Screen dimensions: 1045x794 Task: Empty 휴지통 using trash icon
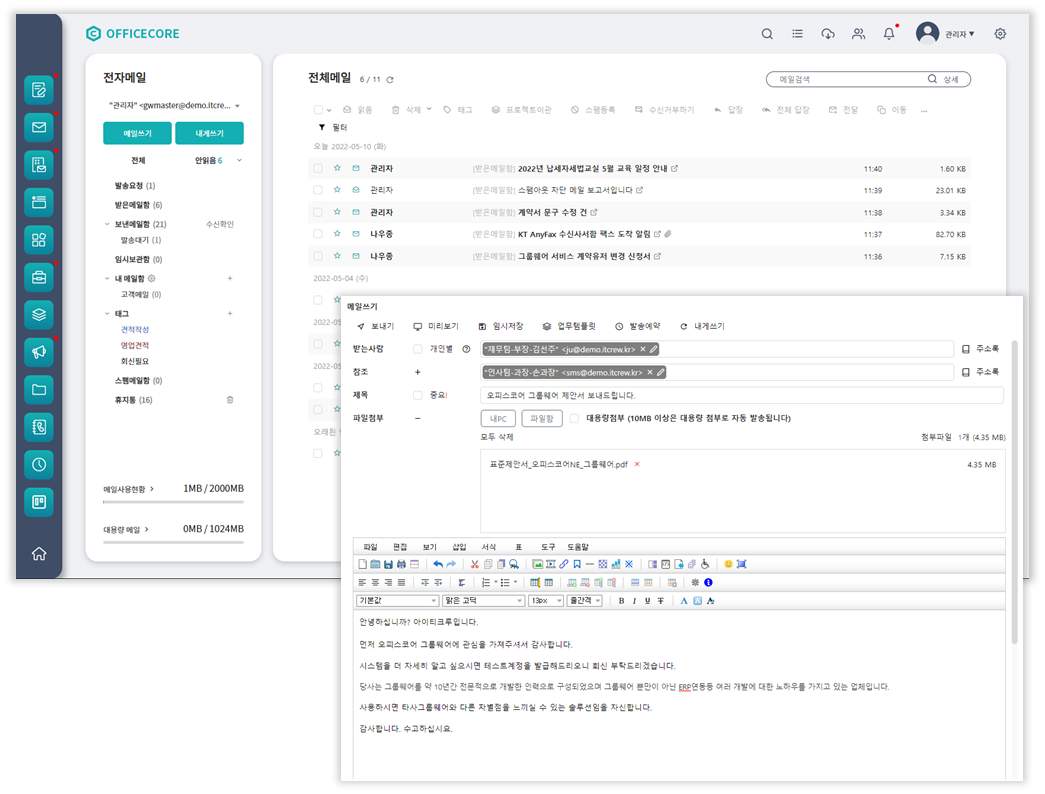tap(230, 400)
